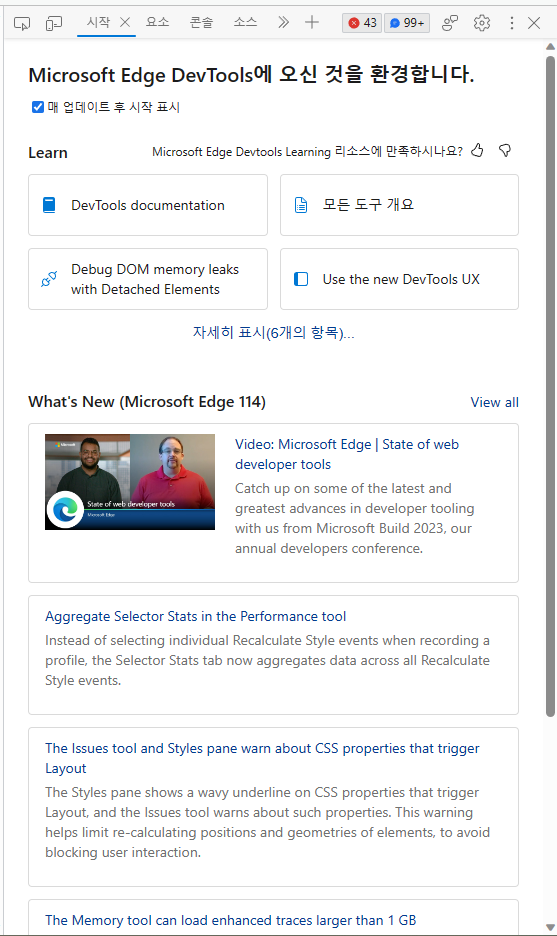The image size is (557, 936).
Task: Click the 리소스에 만족하시나요? feedback question text
Action: (x=307, y=152)
